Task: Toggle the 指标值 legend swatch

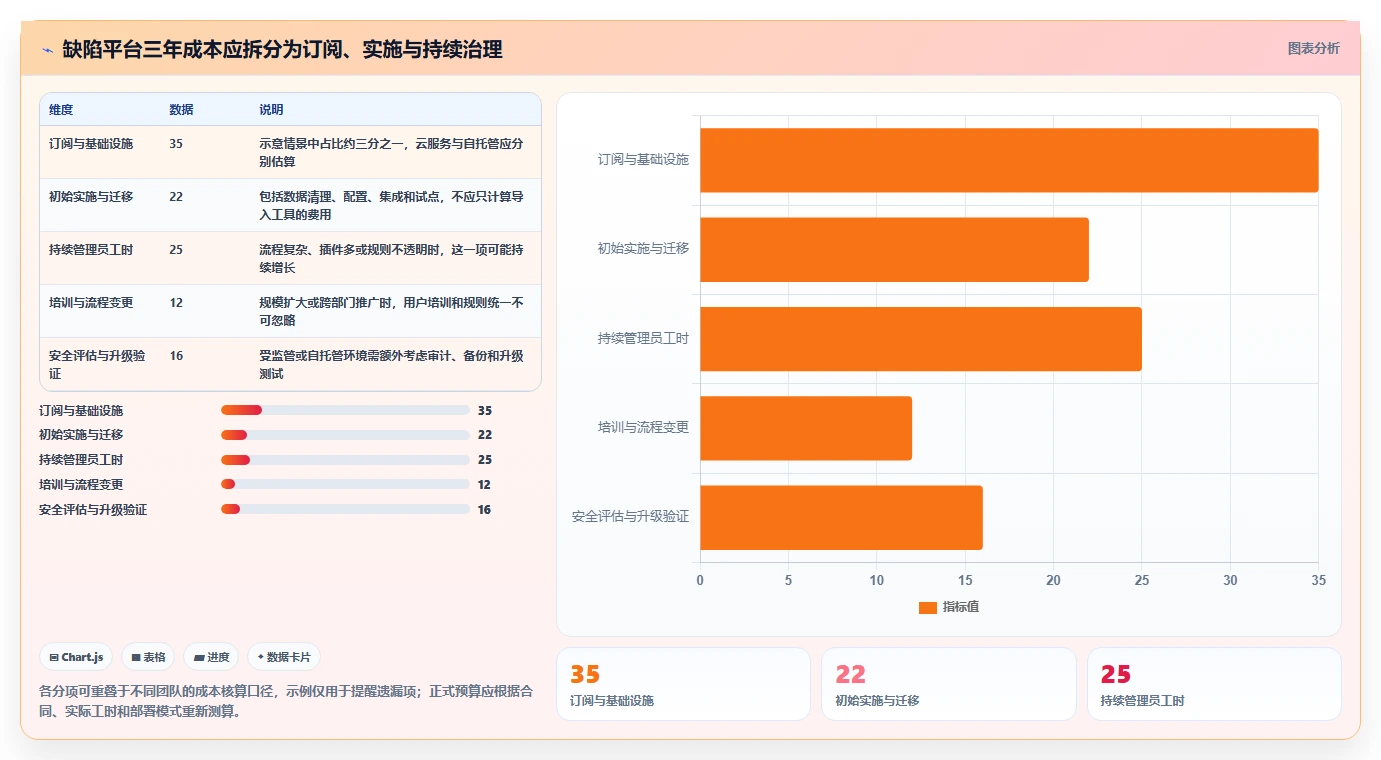Action: pyautogui.click(x=927, y=607)
